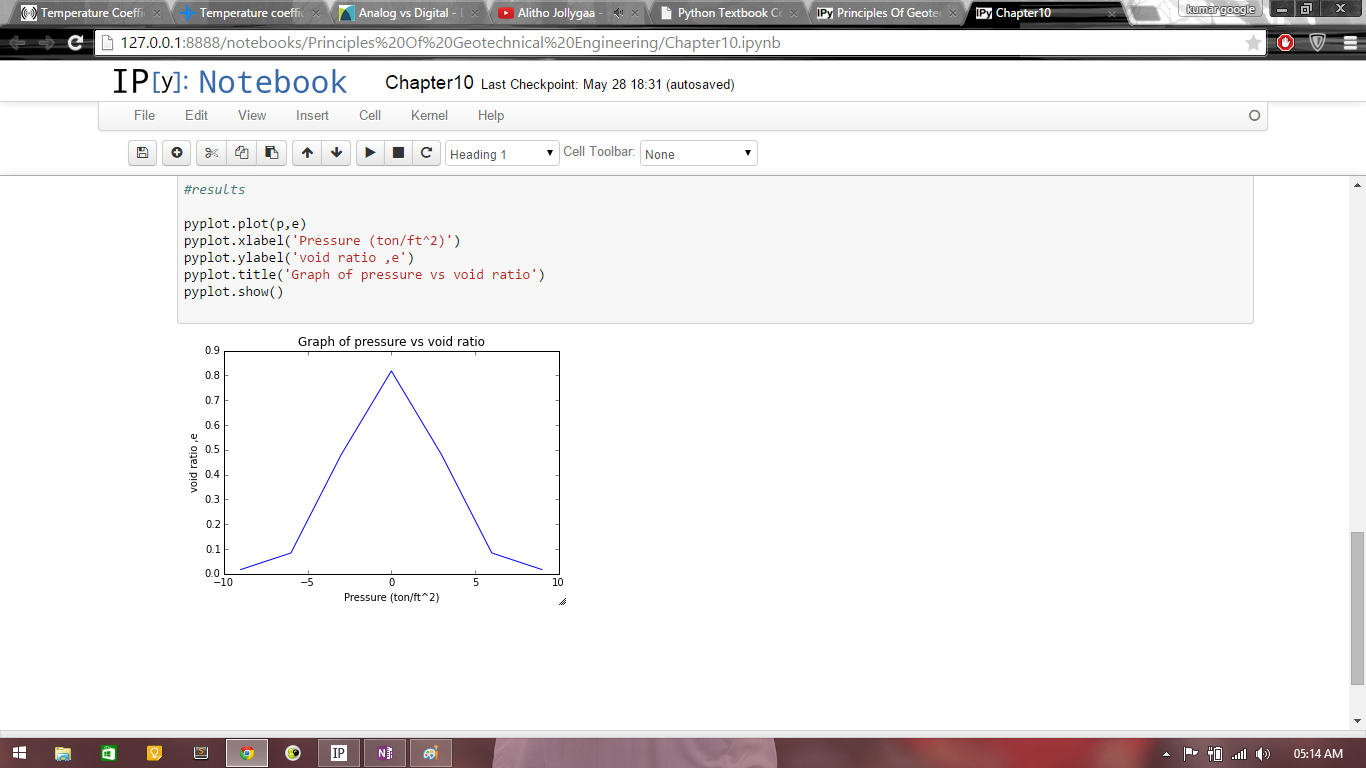Click the browser address bar URL
This screenshot has width=1366, height=768.
point(450,43)
